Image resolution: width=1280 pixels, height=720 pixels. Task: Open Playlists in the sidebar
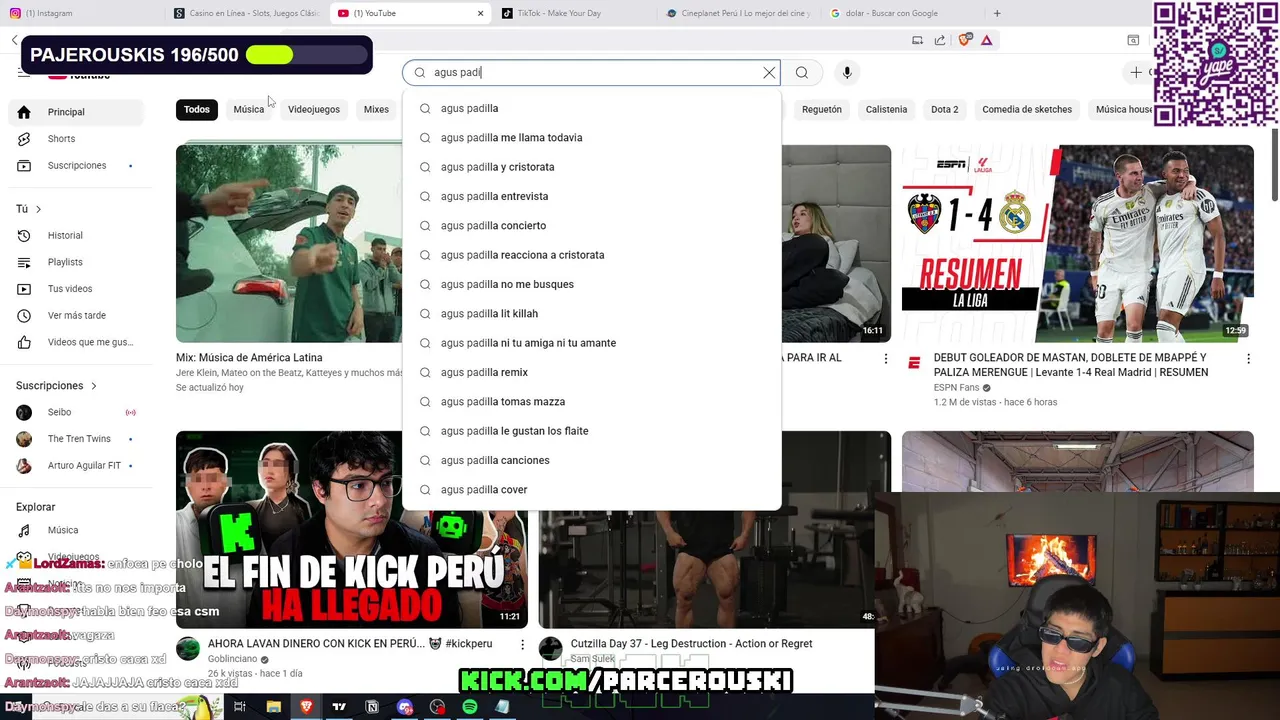(x=76, y=262)
